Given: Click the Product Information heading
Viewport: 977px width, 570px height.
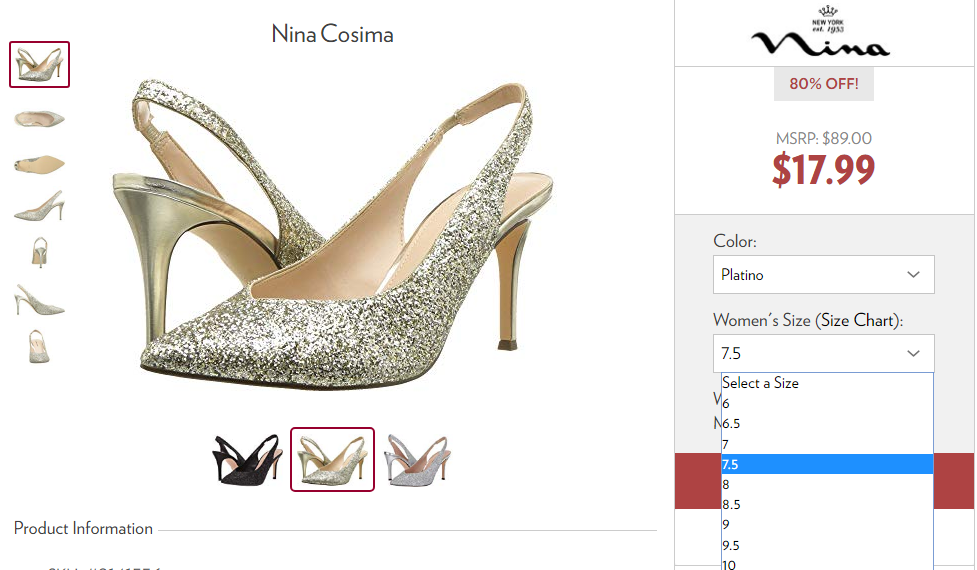Looking at the screenshot, I should tap(83, 528).
